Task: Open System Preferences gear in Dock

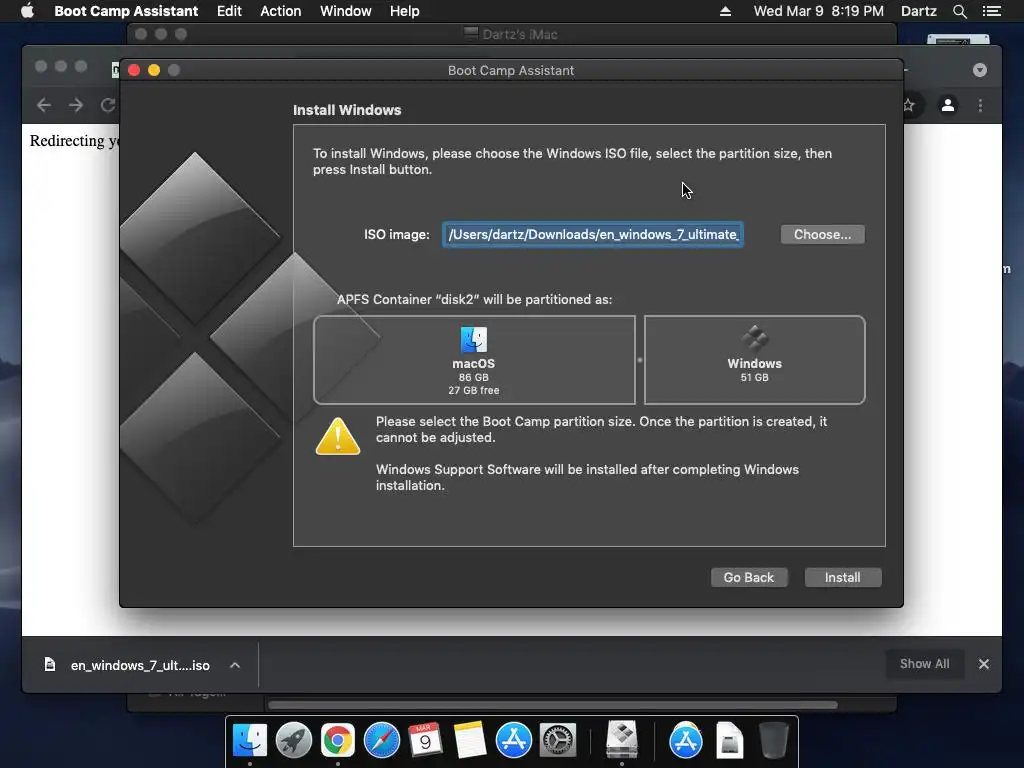Action: [x=558, y=741]
